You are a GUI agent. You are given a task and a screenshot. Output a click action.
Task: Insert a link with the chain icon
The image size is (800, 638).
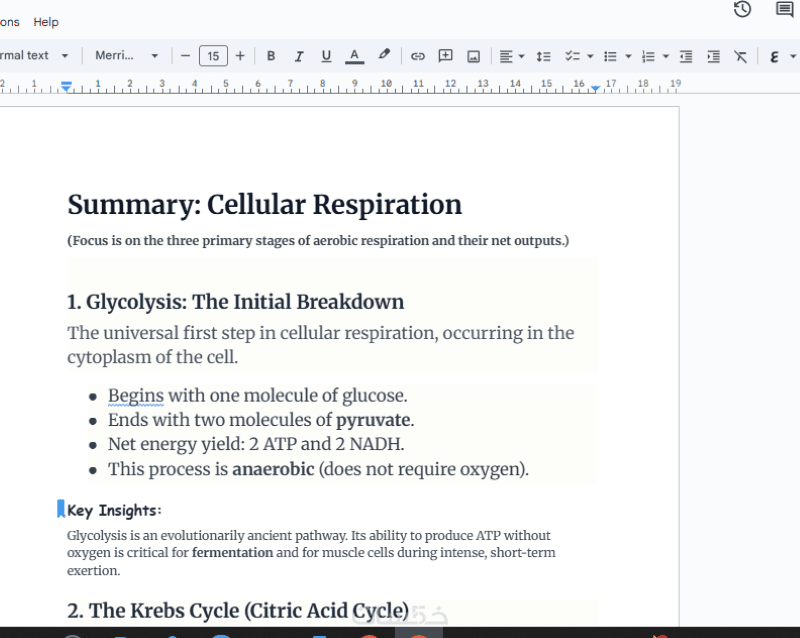(x=418, y=56)
